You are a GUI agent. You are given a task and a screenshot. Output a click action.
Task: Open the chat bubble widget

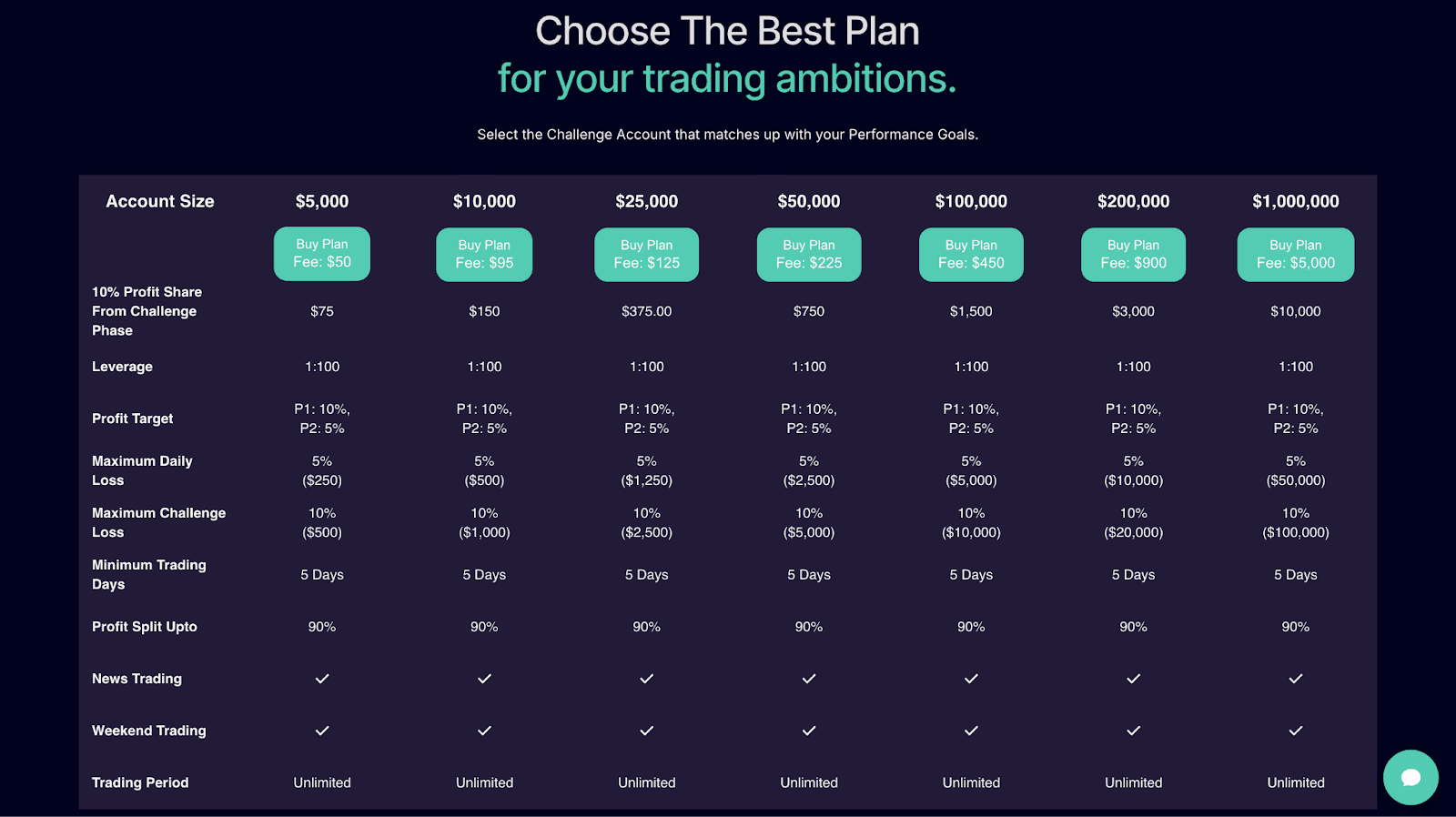[1410, 777]
